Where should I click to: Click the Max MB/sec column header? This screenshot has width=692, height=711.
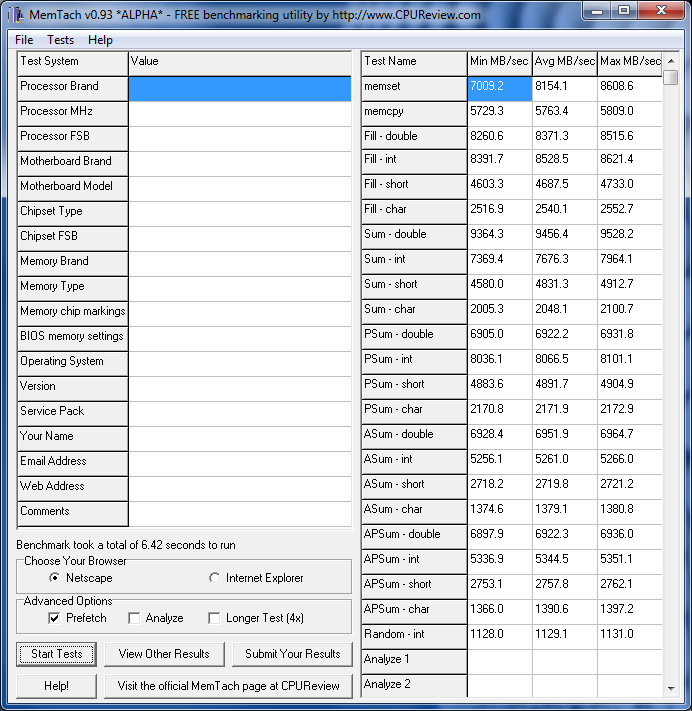630,63
